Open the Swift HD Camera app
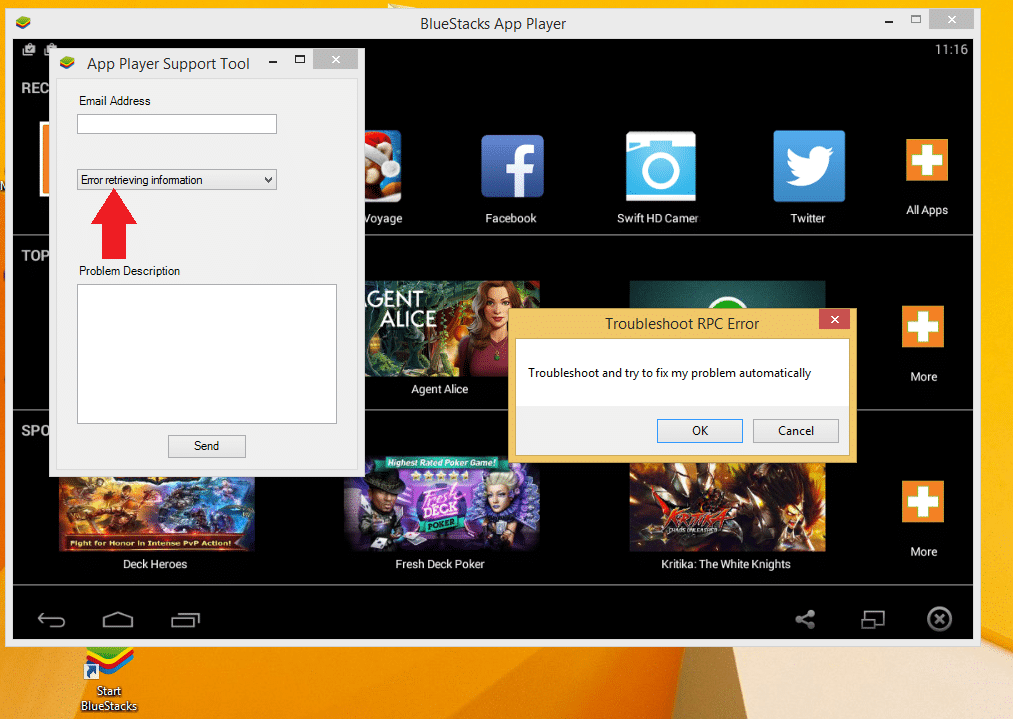1013x719 pixels. 660,165
